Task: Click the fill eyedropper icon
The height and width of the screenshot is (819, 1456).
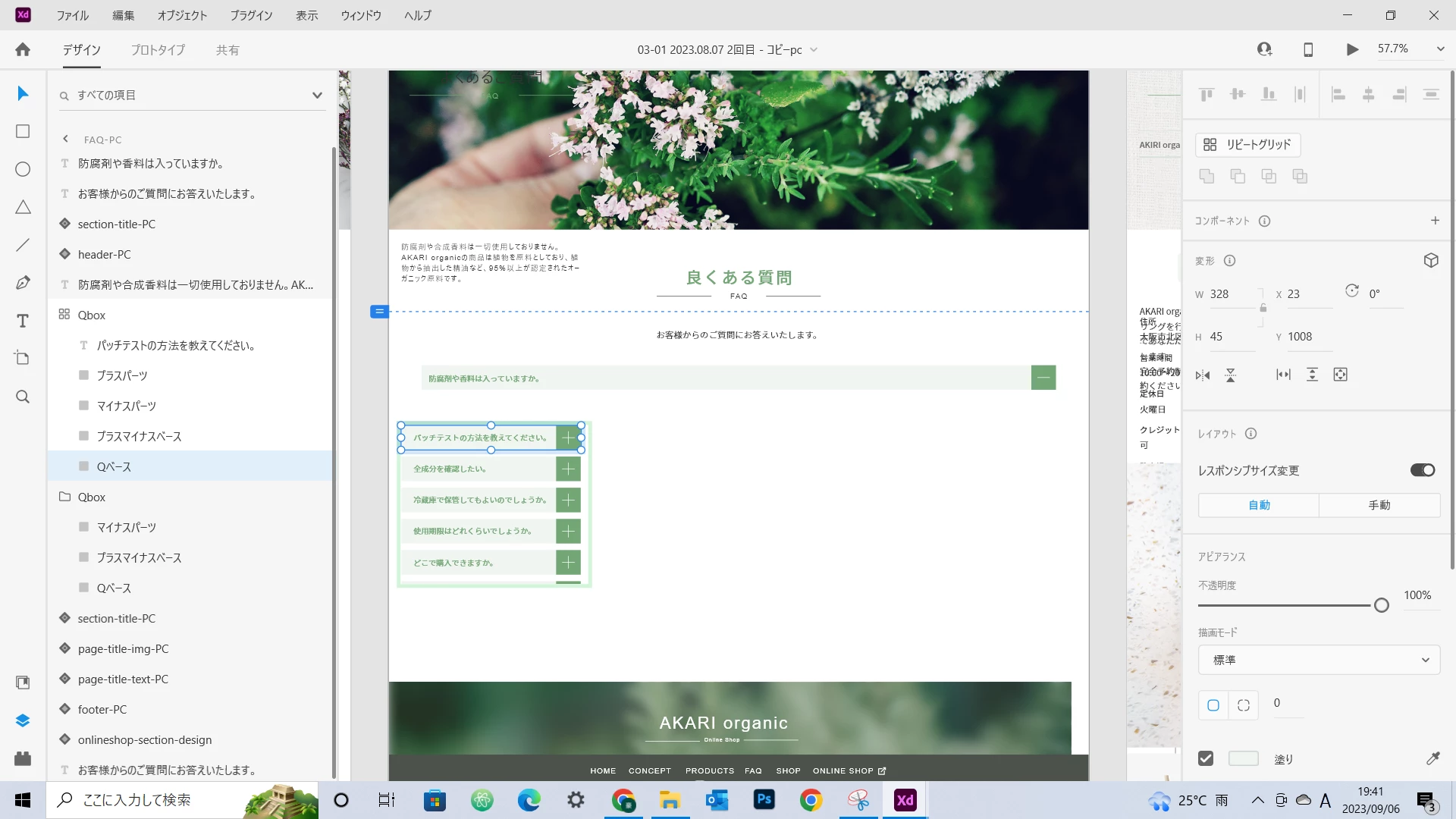Action: tap(1432, 758)
